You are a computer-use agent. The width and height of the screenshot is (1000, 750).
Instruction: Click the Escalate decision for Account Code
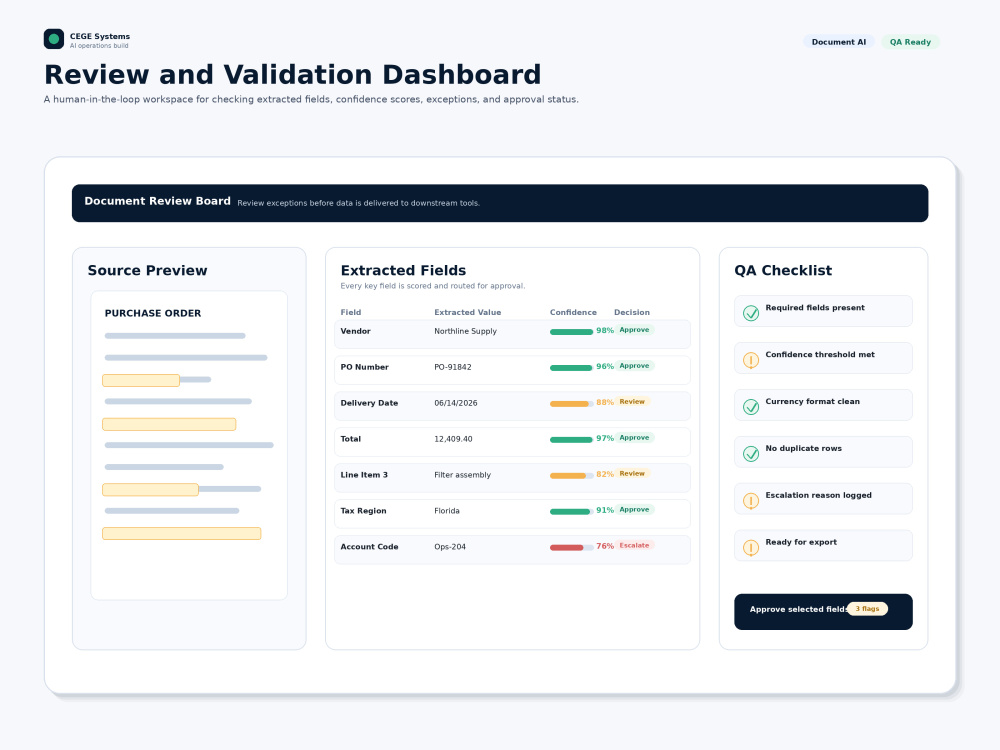click(x=634, y=545)
